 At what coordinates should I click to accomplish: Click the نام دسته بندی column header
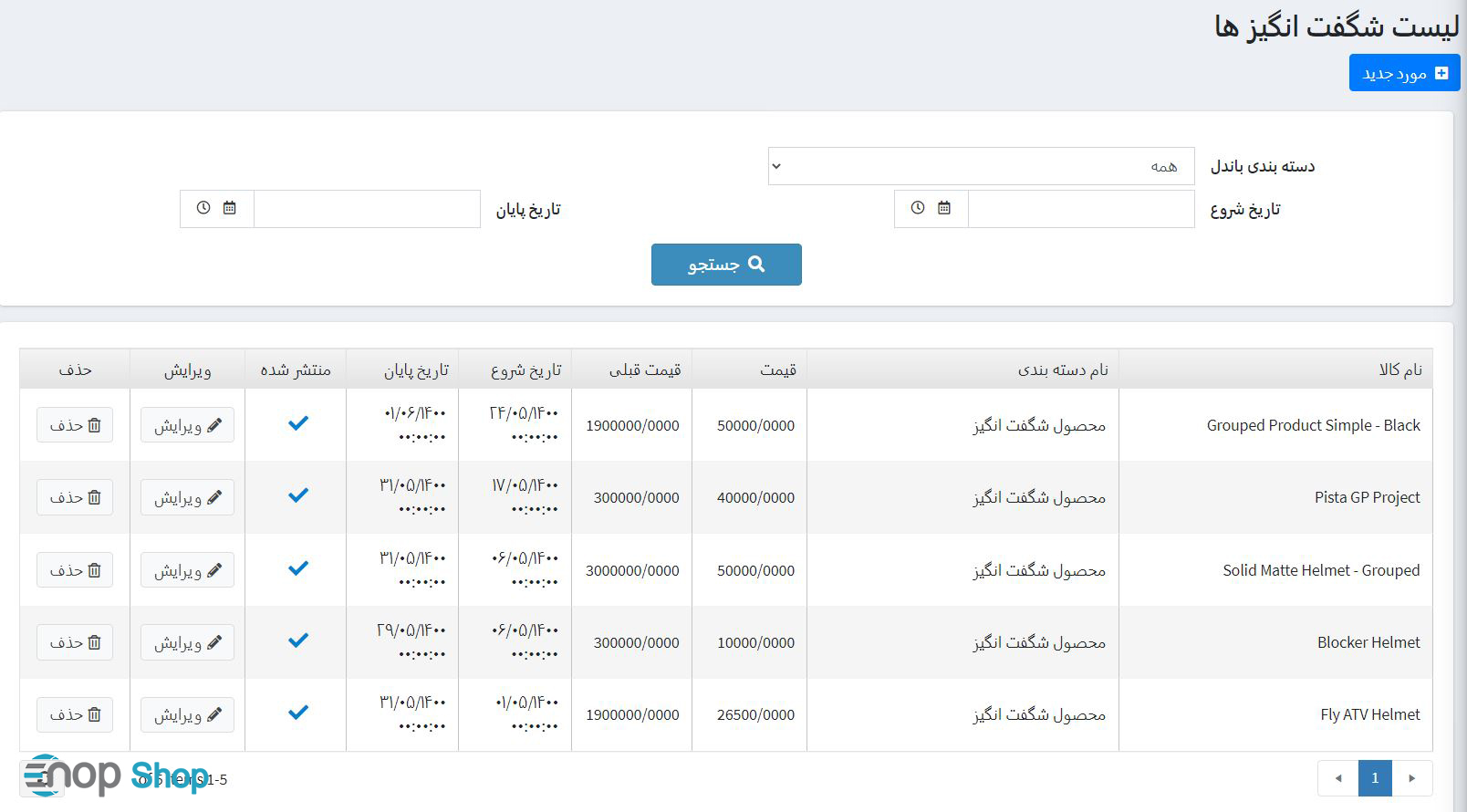pos(962,370)
